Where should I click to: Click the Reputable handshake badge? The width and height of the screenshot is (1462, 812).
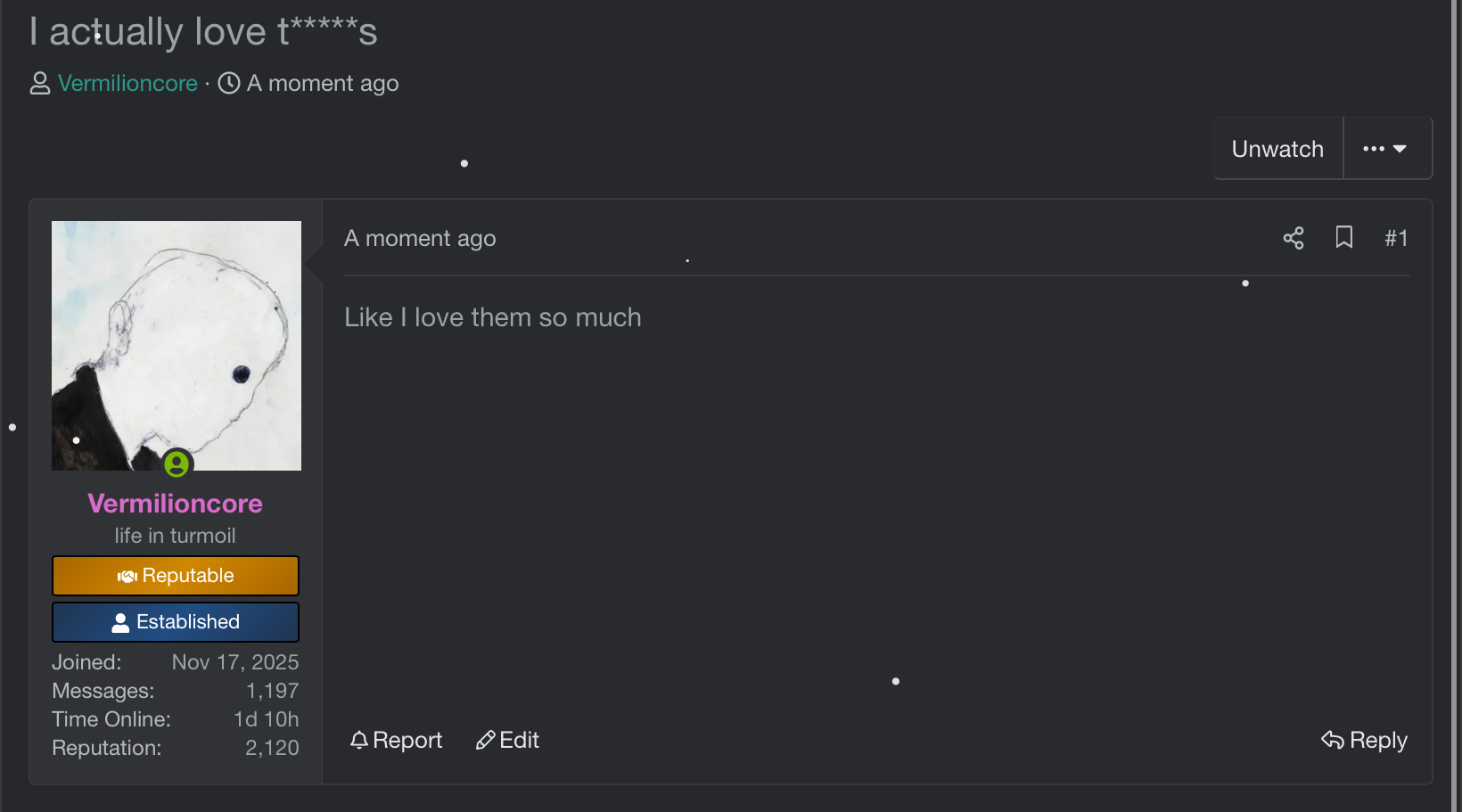tap(176, 576)
